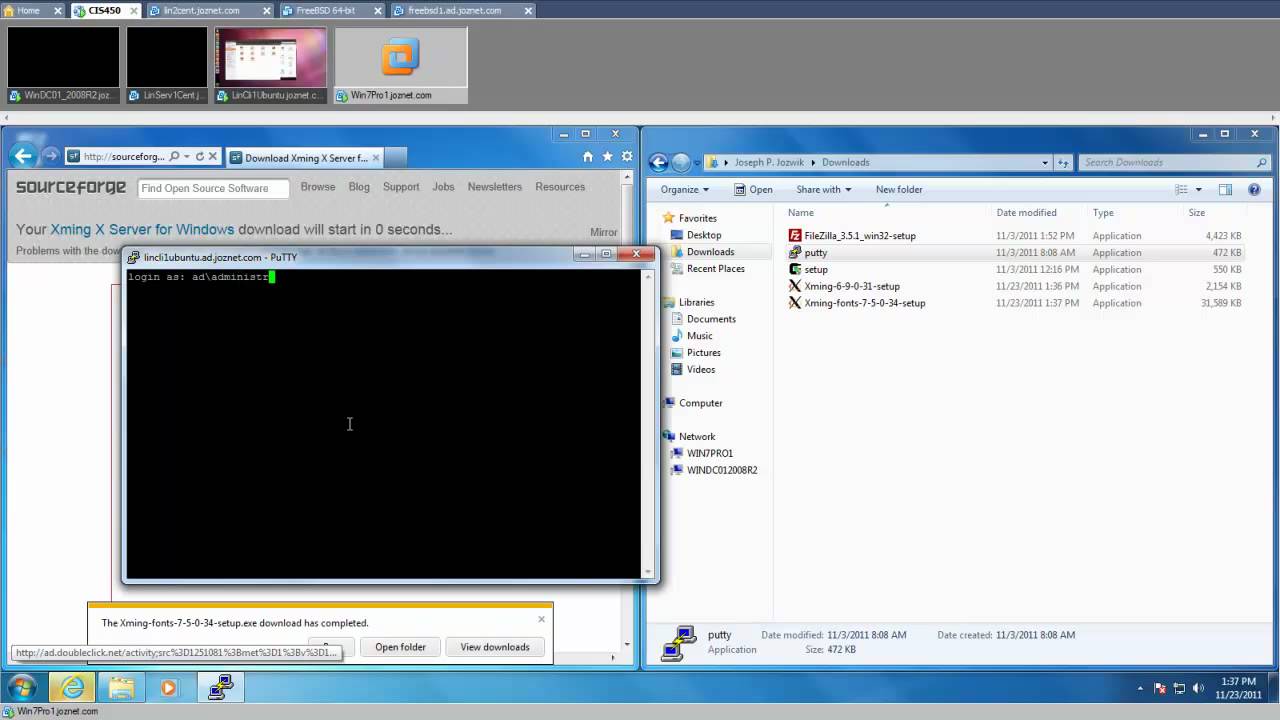Click Explorer window forward button
This screenshot has width=1280, height=720.
point(681,162)
